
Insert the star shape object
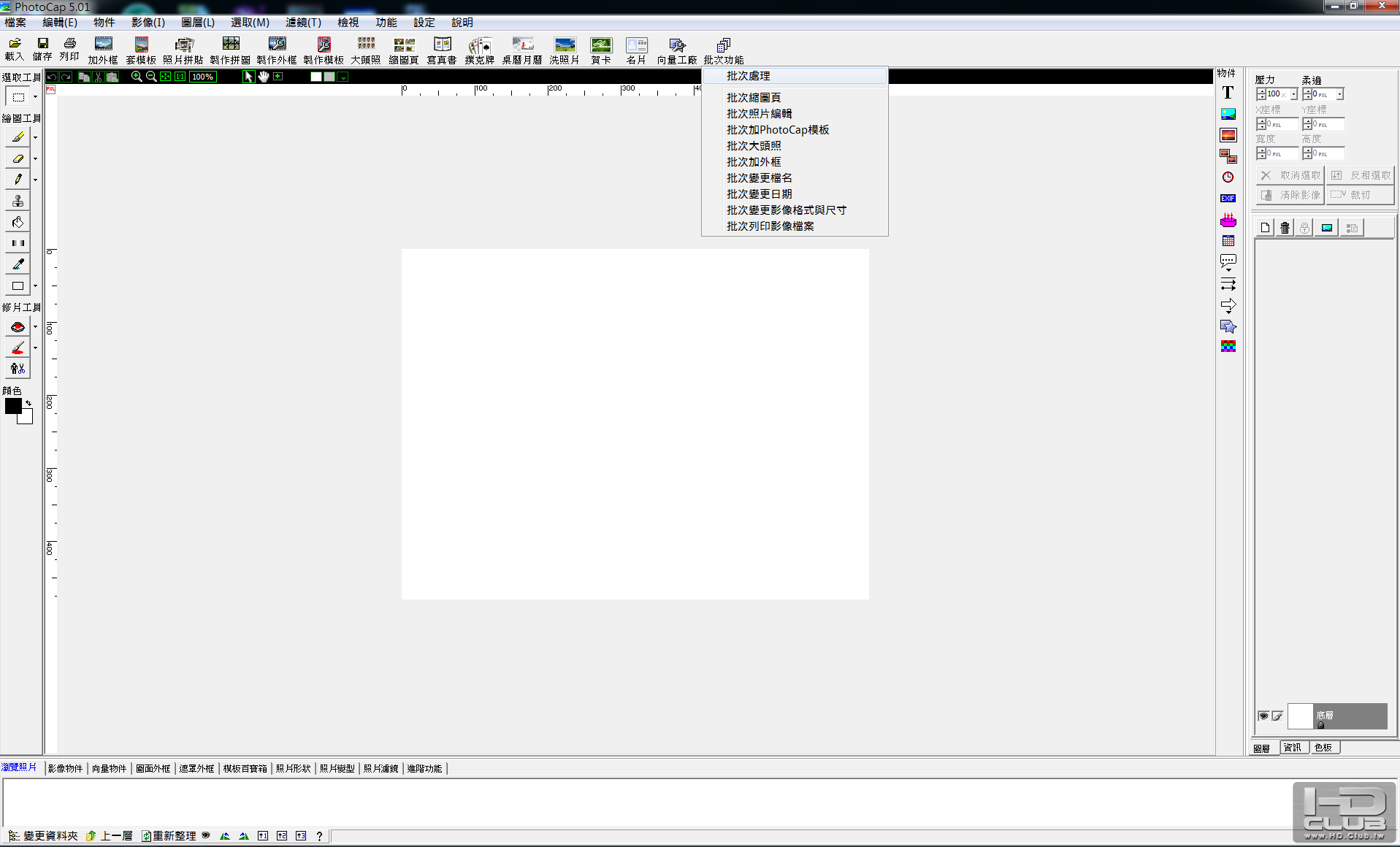pos(1228,326)
